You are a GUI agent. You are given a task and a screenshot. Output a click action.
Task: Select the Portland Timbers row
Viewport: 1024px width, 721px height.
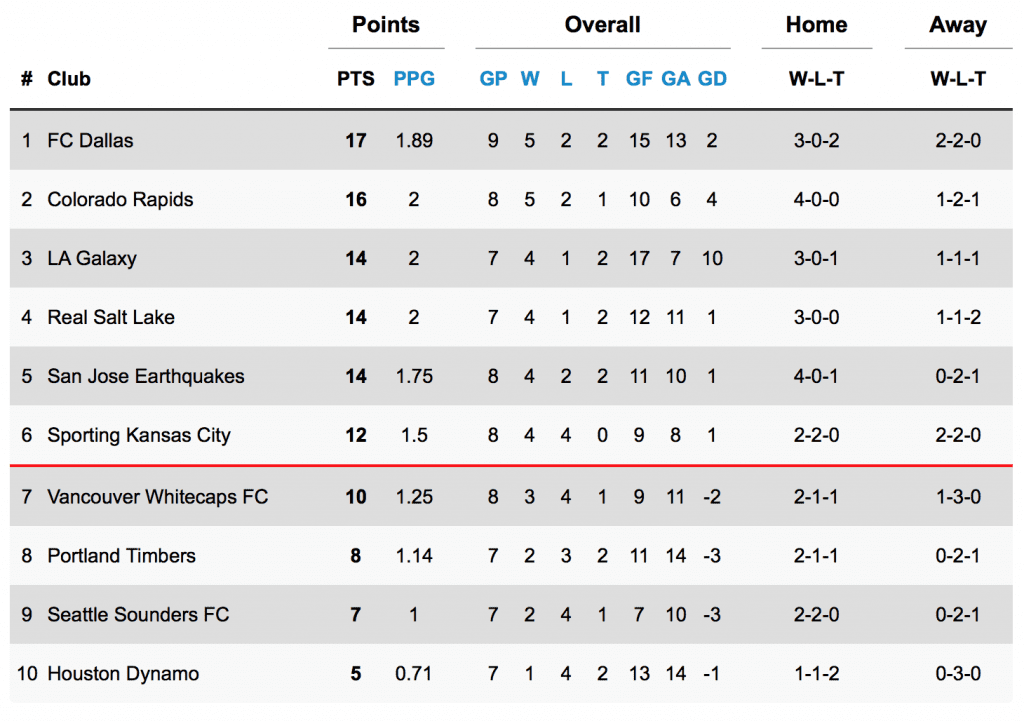[511, 556]
